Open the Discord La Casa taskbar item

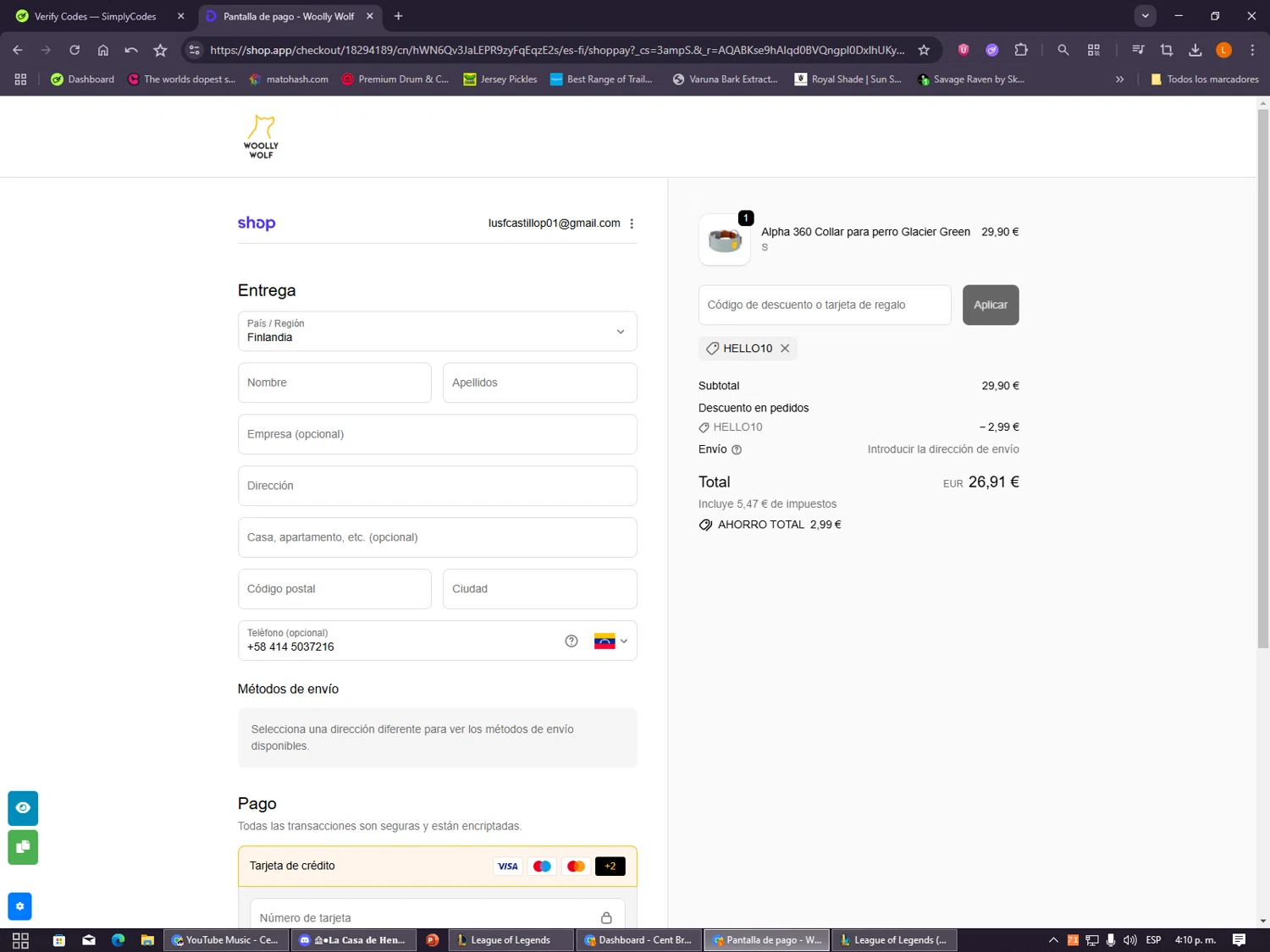353,940
